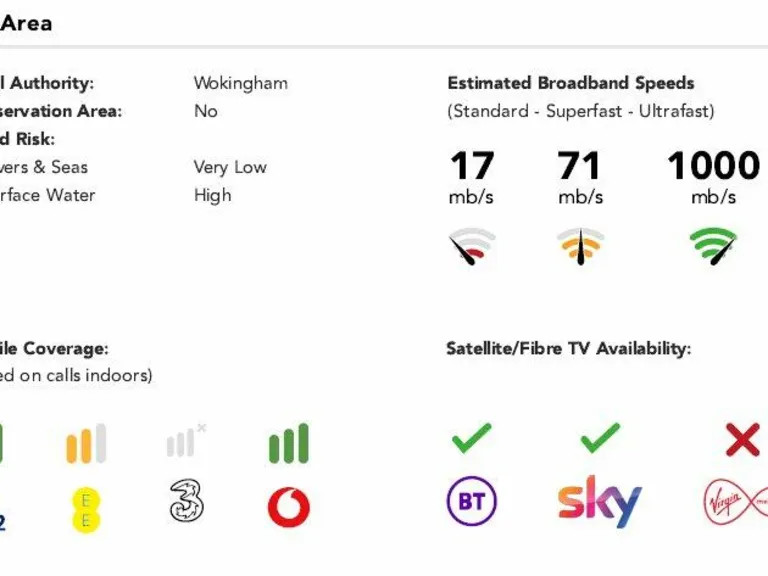Click the red Vodafone logo
This screenshot has width=768, height=576.
(288, 507)
